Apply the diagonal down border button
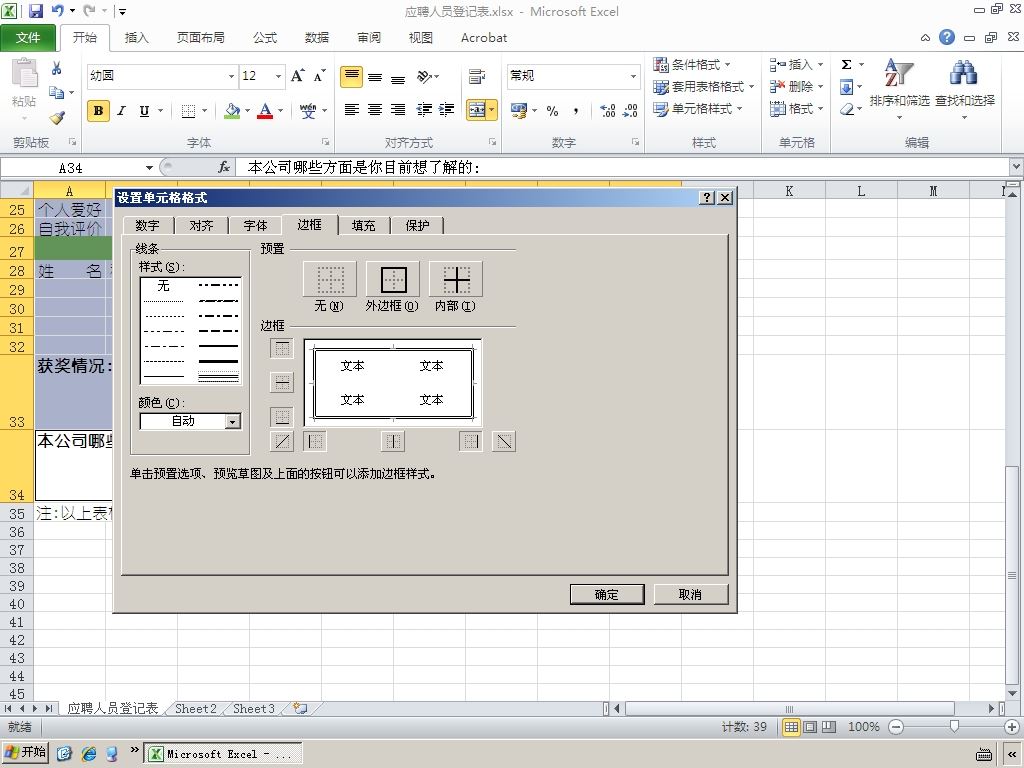Viewport: 1024px width, 768px height. coord(504,441)
